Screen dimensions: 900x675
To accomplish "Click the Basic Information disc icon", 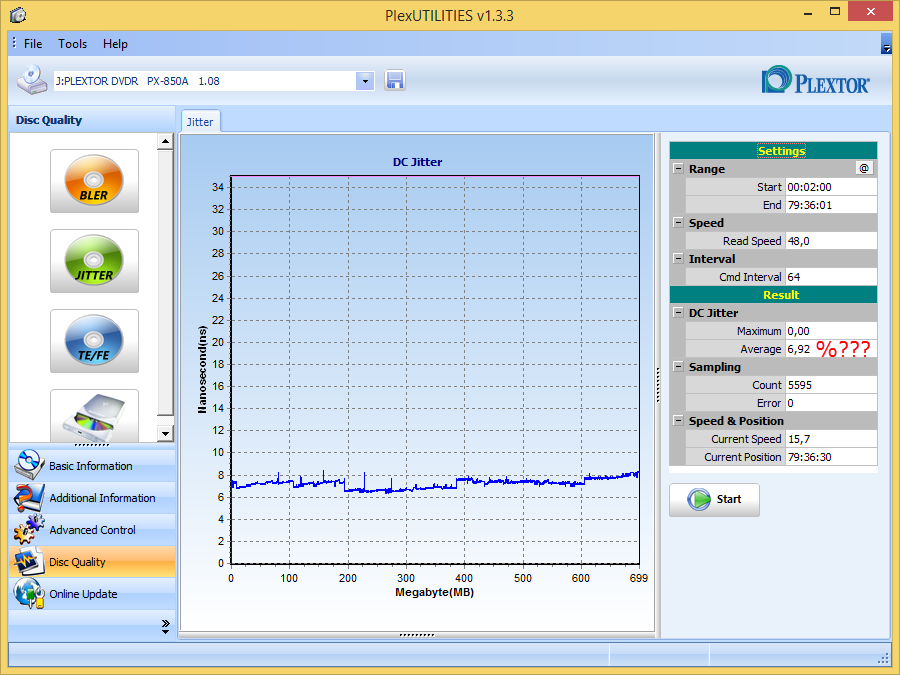I will point(29,465).
